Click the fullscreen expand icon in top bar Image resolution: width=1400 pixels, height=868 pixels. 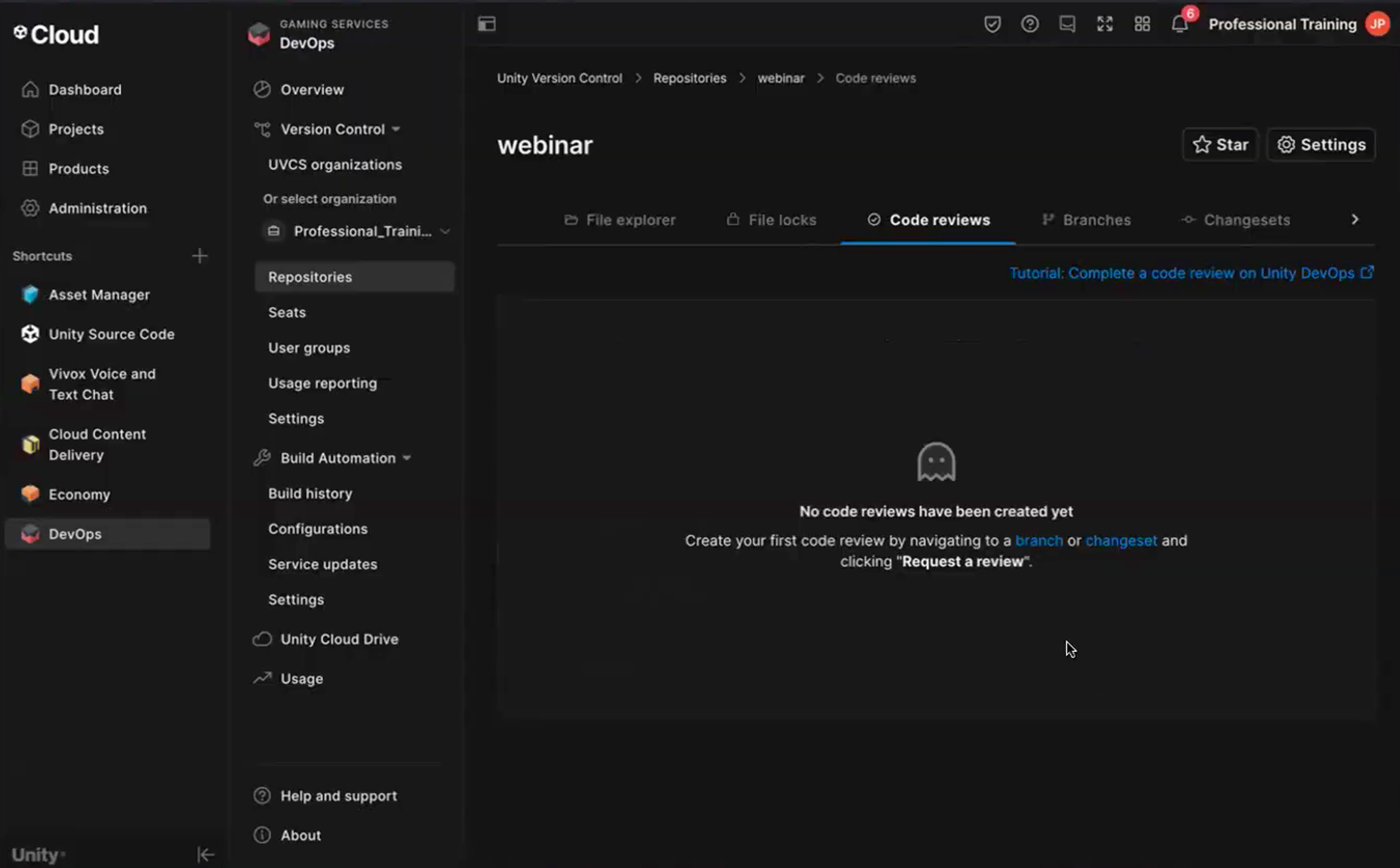click(x=1104, y=24)
